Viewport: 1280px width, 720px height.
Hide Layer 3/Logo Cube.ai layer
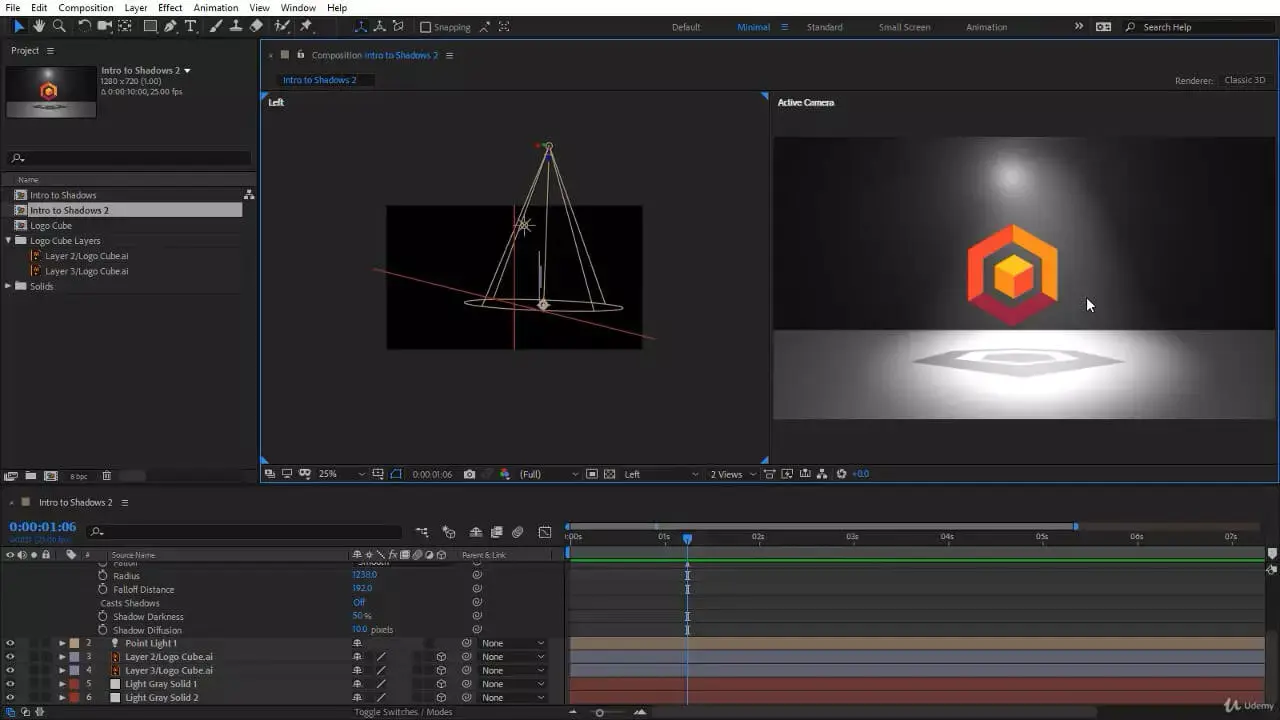(x=10, y=670)
